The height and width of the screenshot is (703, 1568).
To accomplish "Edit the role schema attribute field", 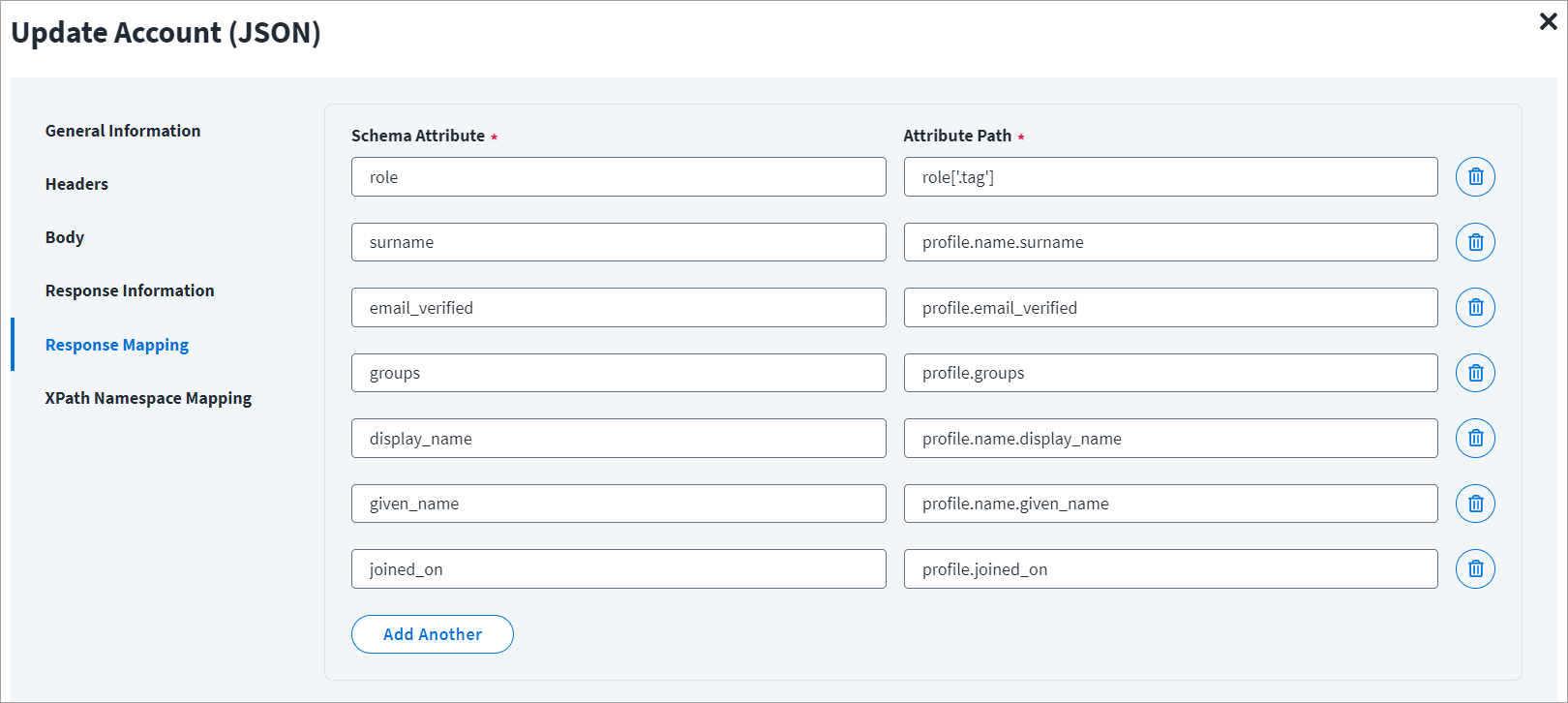I will coord(618,177).
